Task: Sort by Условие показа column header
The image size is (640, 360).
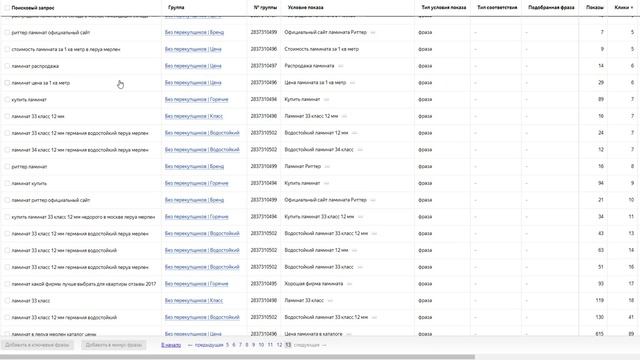Action: [x=305, y=7]
